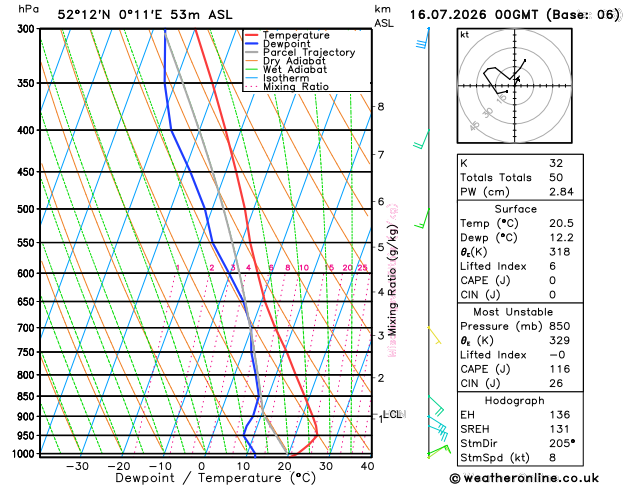Viewport: 629px width, 486px height.
Task: Click the red line swatch beside Temperature legend
Action: 252,35
